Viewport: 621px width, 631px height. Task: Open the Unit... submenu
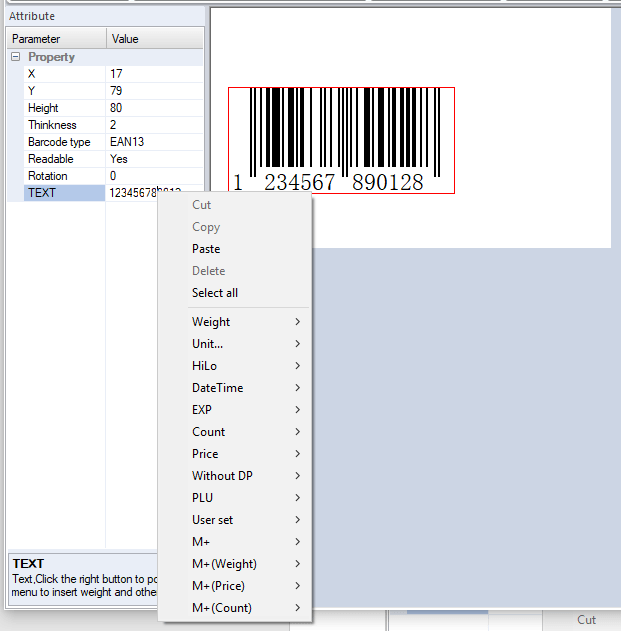[x=234, y=344]
